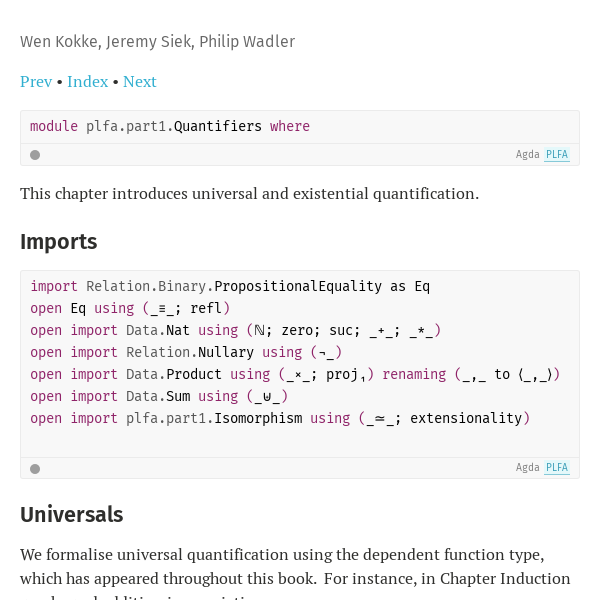Click the Agda label under imports block

[527, 468]
